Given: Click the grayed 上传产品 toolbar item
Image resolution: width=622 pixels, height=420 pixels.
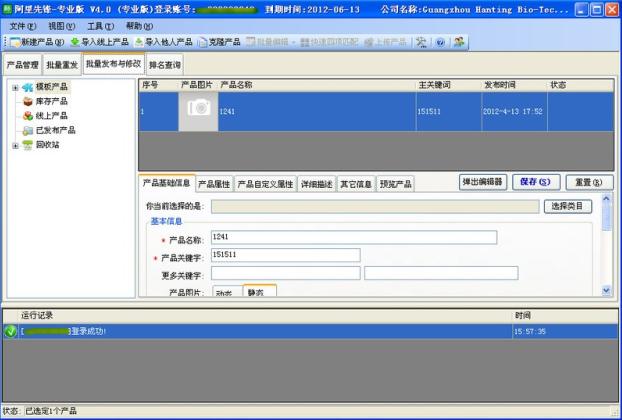Looking at the screenshot, I should point(385,42).
